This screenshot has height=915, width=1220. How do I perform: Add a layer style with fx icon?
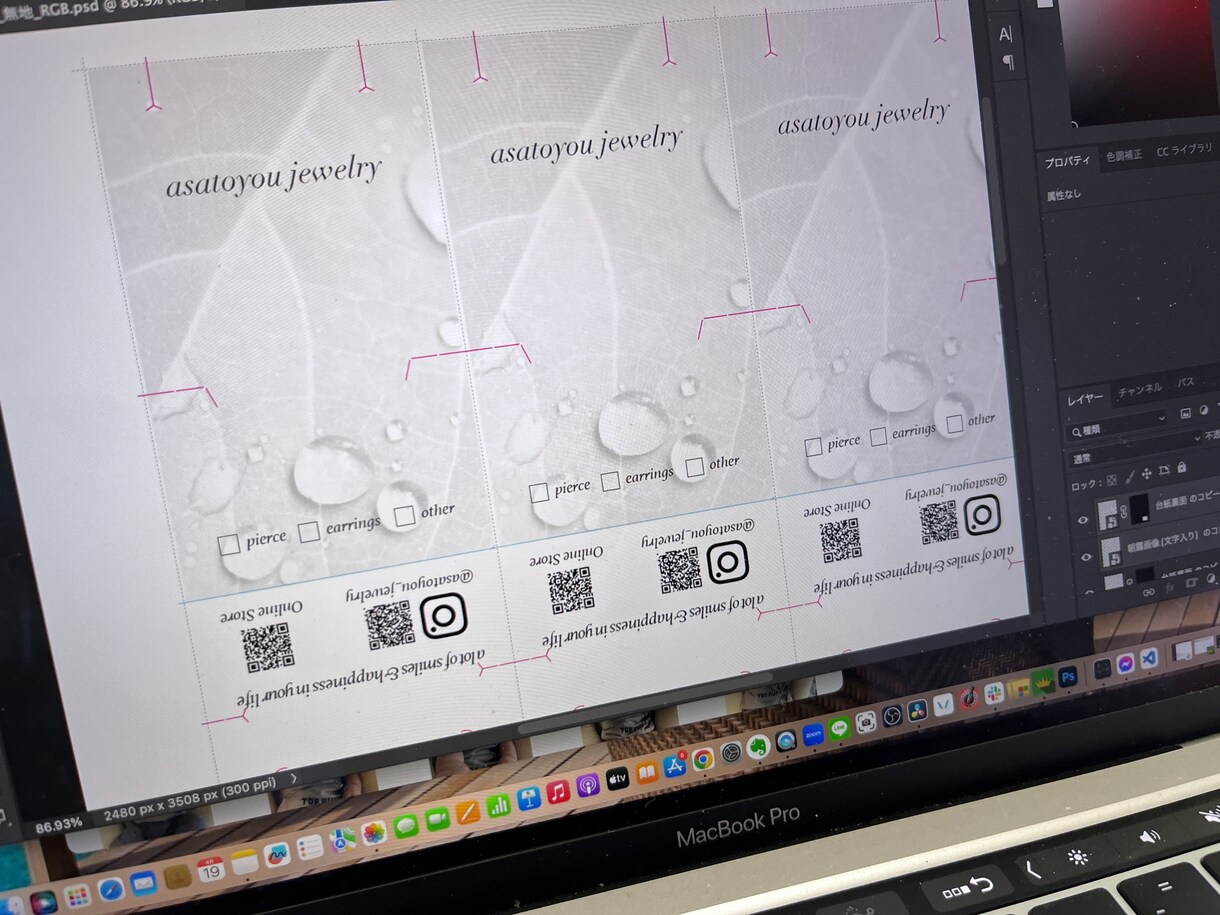(1169, 588)
